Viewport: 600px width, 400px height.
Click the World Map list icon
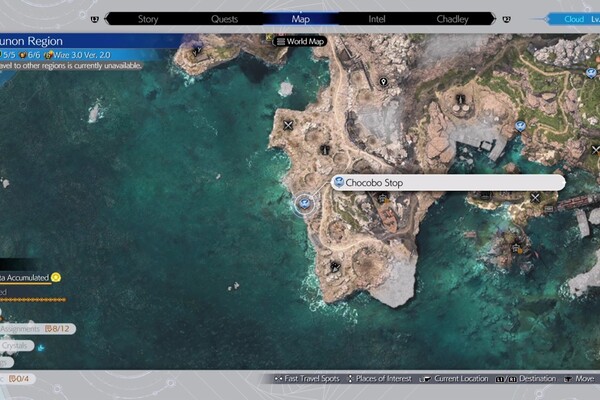coord(281,41)
